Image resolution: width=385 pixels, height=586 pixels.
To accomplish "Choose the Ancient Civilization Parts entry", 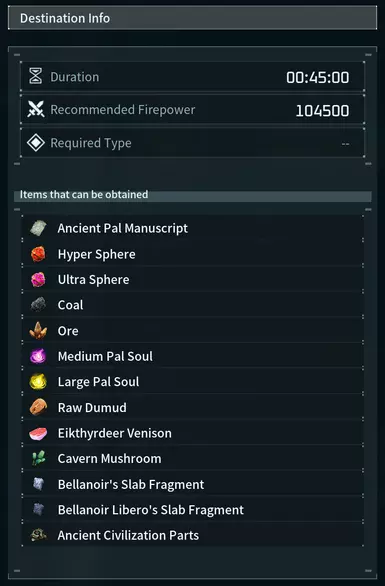I will tap(193, 535).
